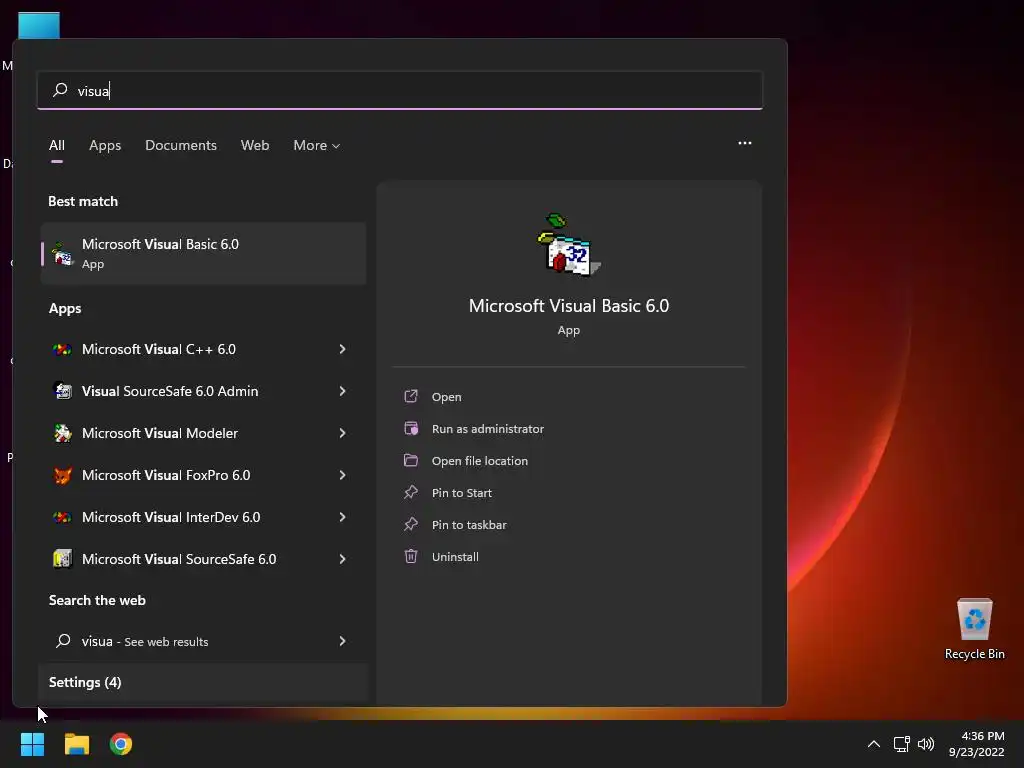Click the Pin to taskbar pin icon
This screenshot has width=1024, height=768.
tap(411, 524)
